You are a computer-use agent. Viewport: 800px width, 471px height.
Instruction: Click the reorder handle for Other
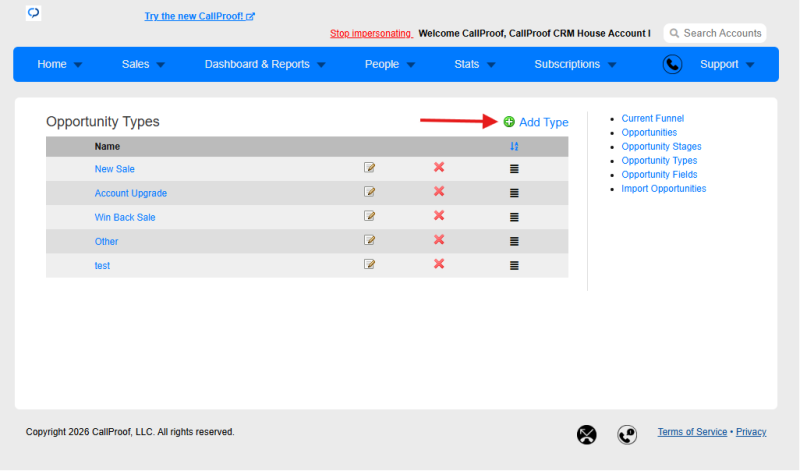tap(514, 241)
